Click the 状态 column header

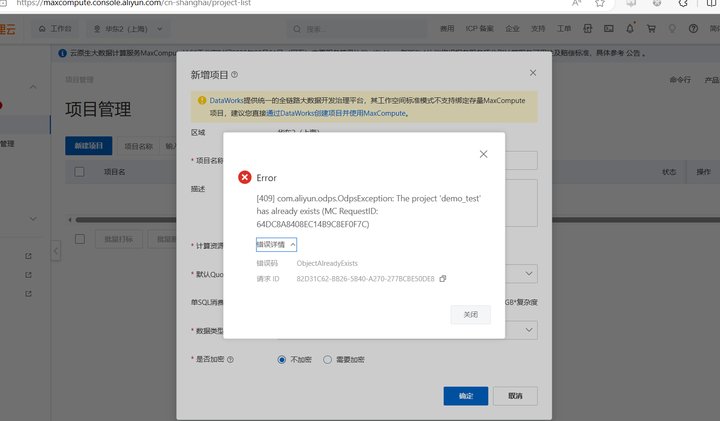click(669, 172)
